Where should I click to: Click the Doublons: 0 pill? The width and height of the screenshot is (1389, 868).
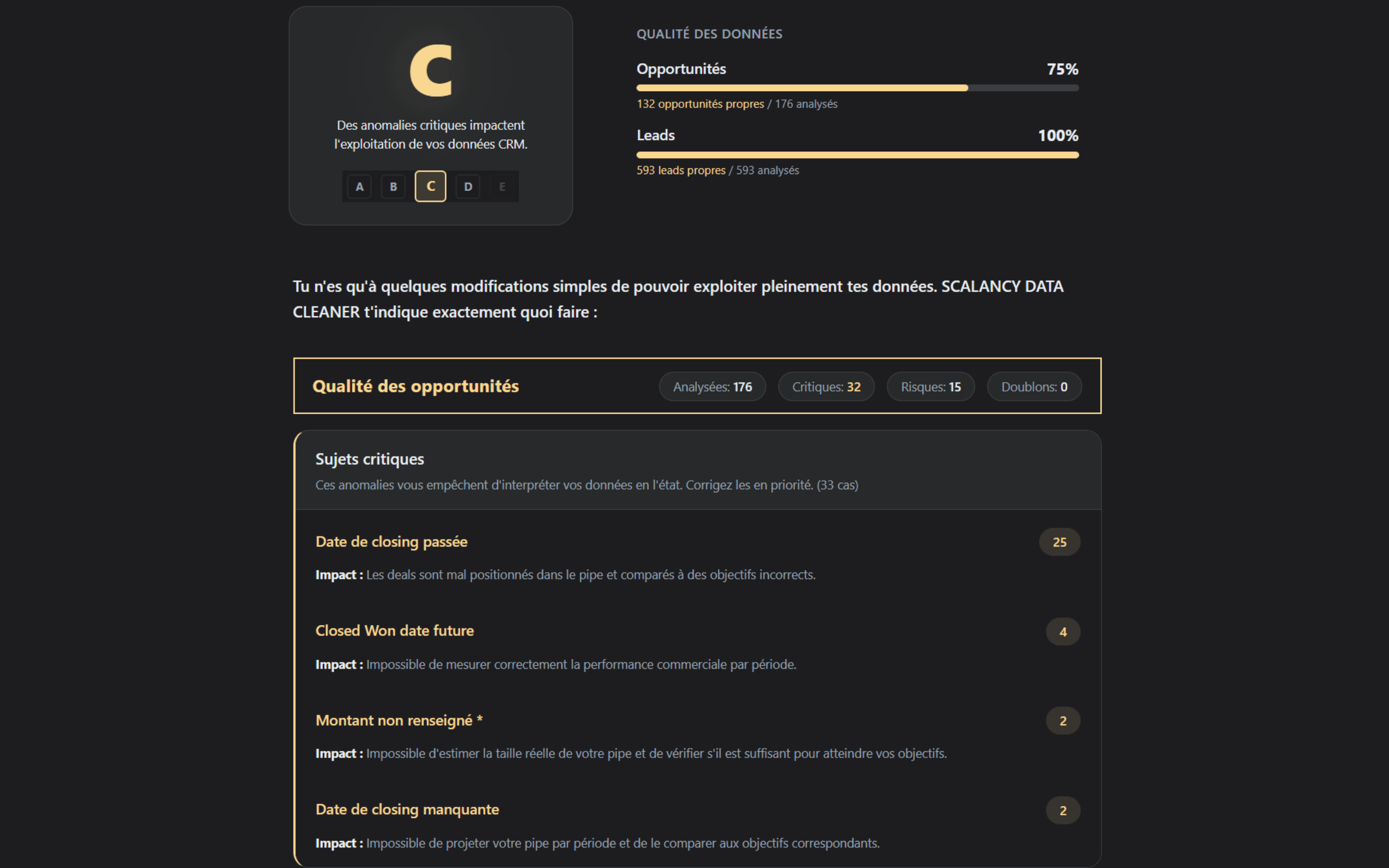click(x=1035, y=387)
